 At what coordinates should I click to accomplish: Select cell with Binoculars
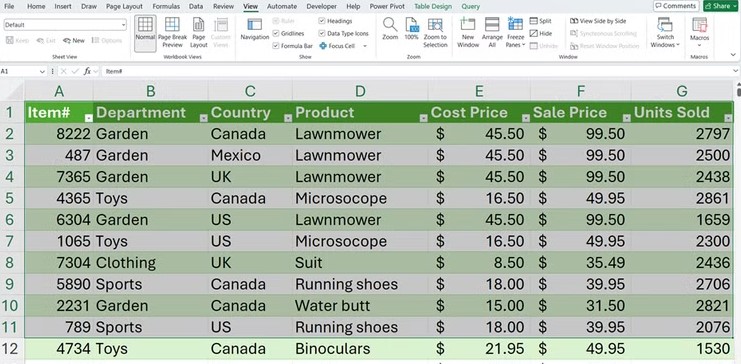[x=360, y=349]
